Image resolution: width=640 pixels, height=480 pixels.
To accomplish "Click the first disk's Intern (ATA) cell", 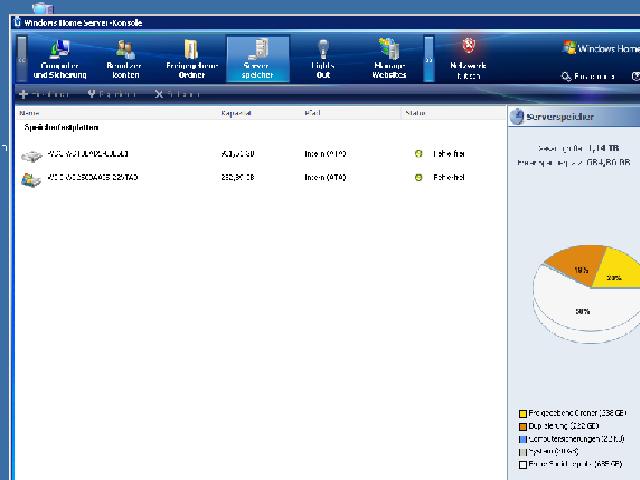I will 325,154.
